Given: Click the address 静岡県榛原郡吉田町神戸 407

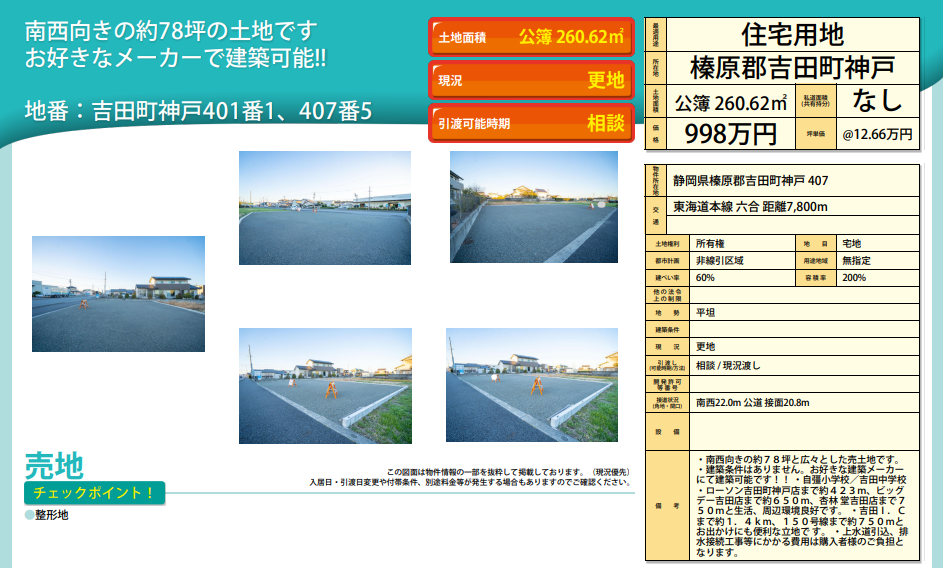Looking at the screenshot, I should pyautogui.click(x=750, y=181).
